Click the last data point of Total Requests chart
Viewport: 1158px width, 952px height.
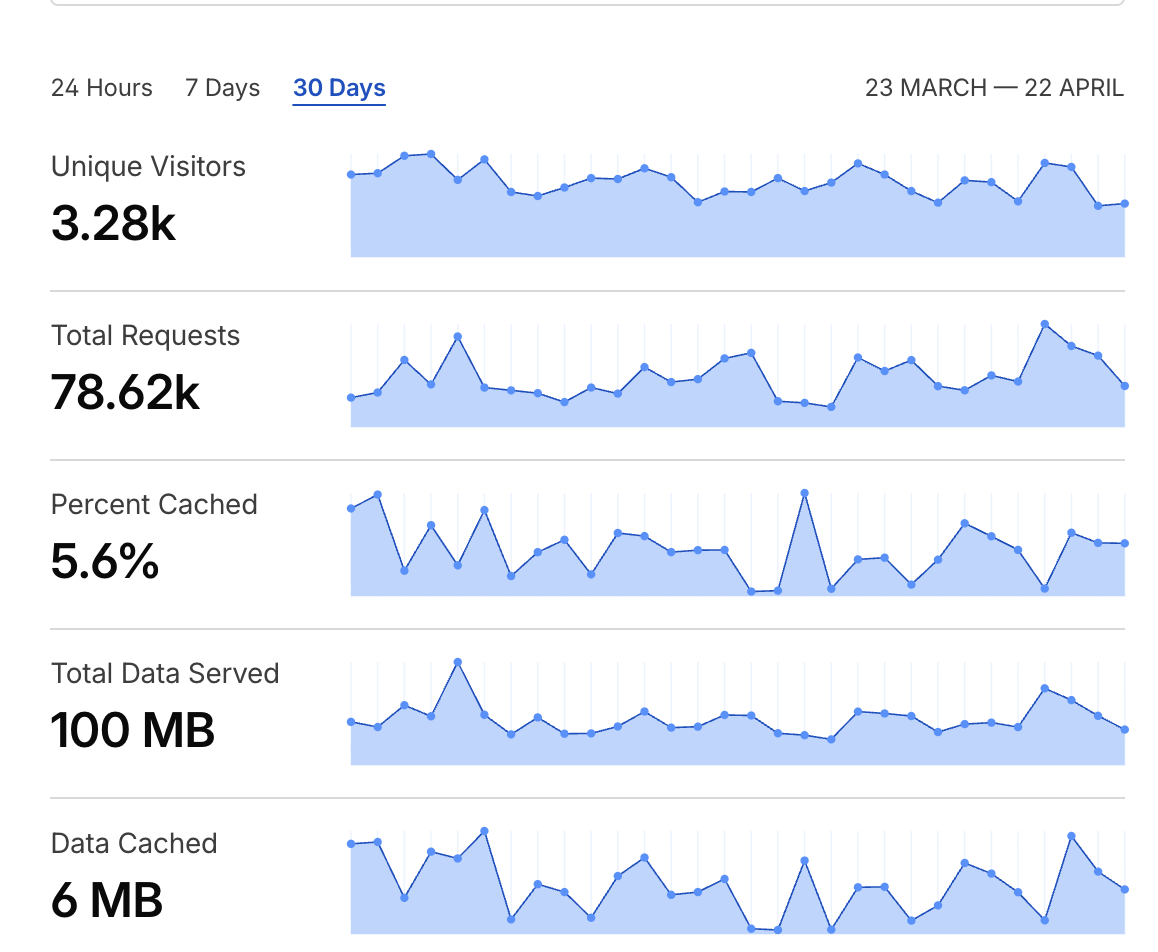pyautogui.click(x=1125, y=386)
